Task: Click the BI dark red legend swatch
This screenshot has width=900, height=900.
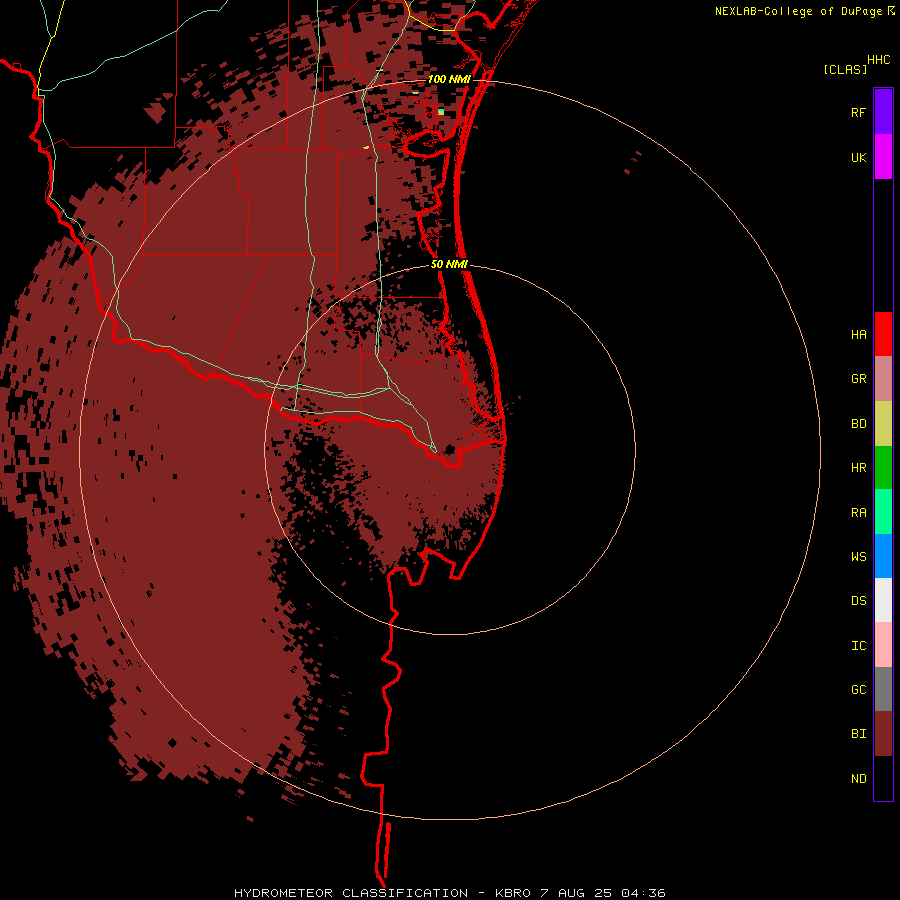Action: (x=883, y=734)
